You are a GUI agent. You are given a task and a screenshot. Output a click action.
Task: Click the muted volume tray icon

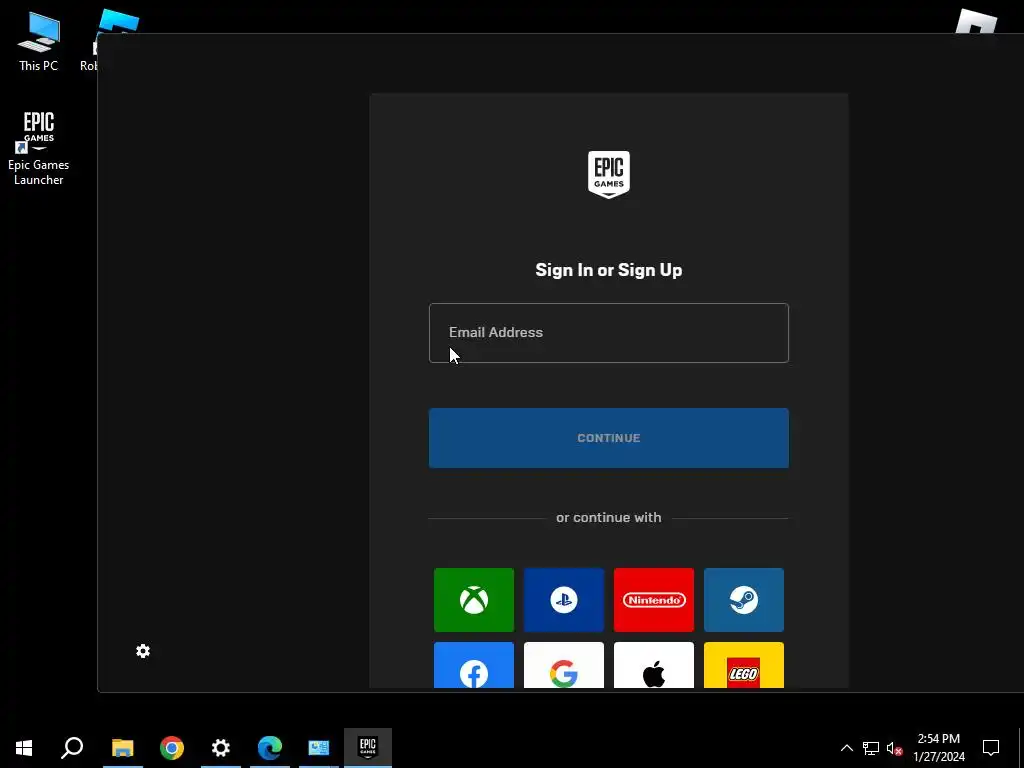click(x=894, y=748)
